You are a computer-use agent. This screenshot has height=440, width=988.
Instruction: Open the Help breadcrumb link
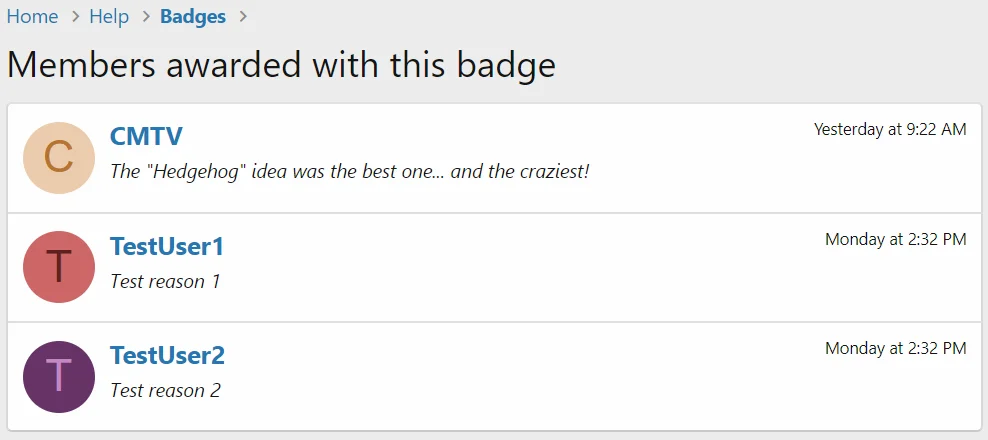(x=109, y=17)
